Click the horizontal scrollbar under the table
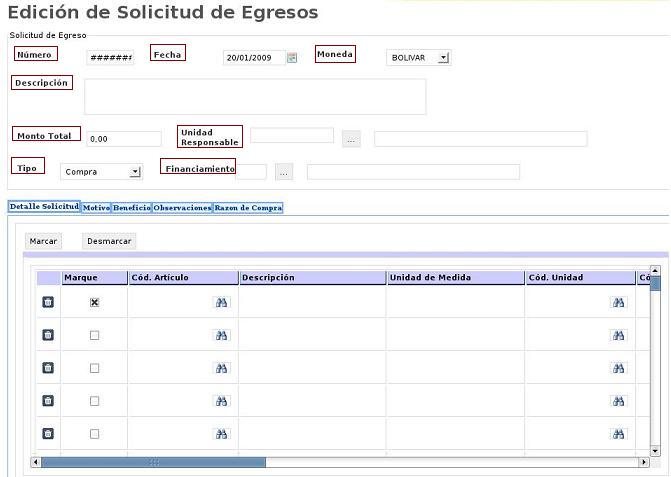671x477 pixels. (x=340, y=462)
